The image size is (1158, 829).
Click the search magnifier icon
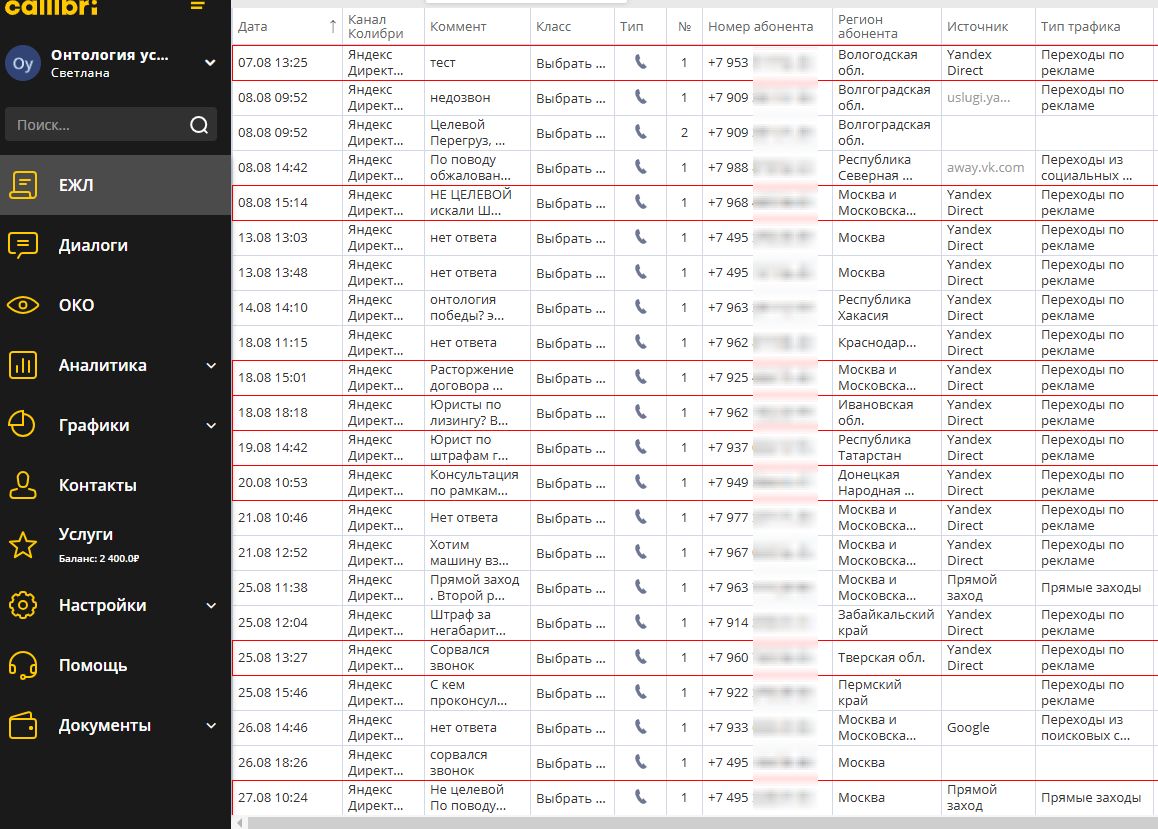(x=199, y=125)
